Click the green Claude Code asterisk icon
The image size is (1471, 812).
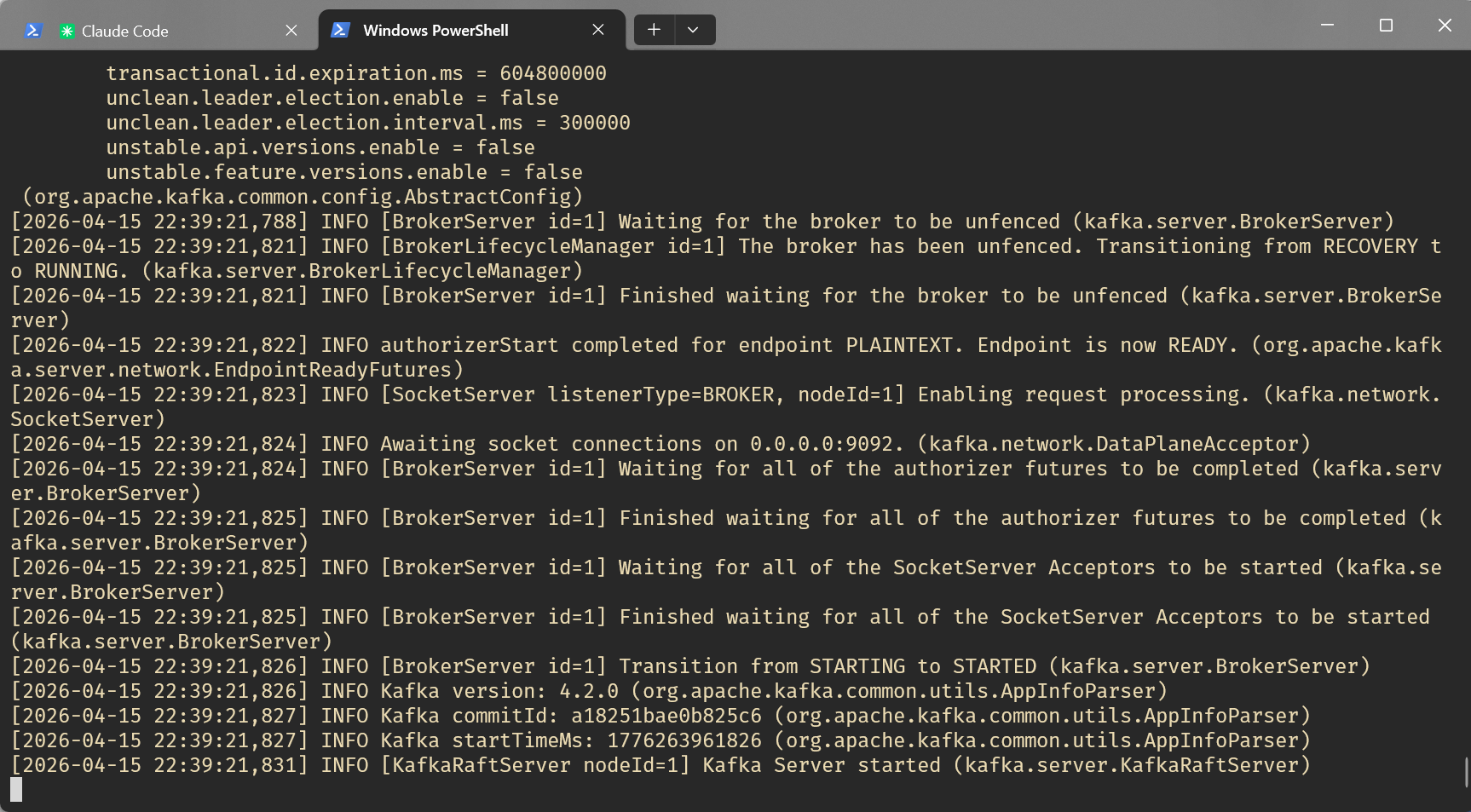tap(66, 32)
